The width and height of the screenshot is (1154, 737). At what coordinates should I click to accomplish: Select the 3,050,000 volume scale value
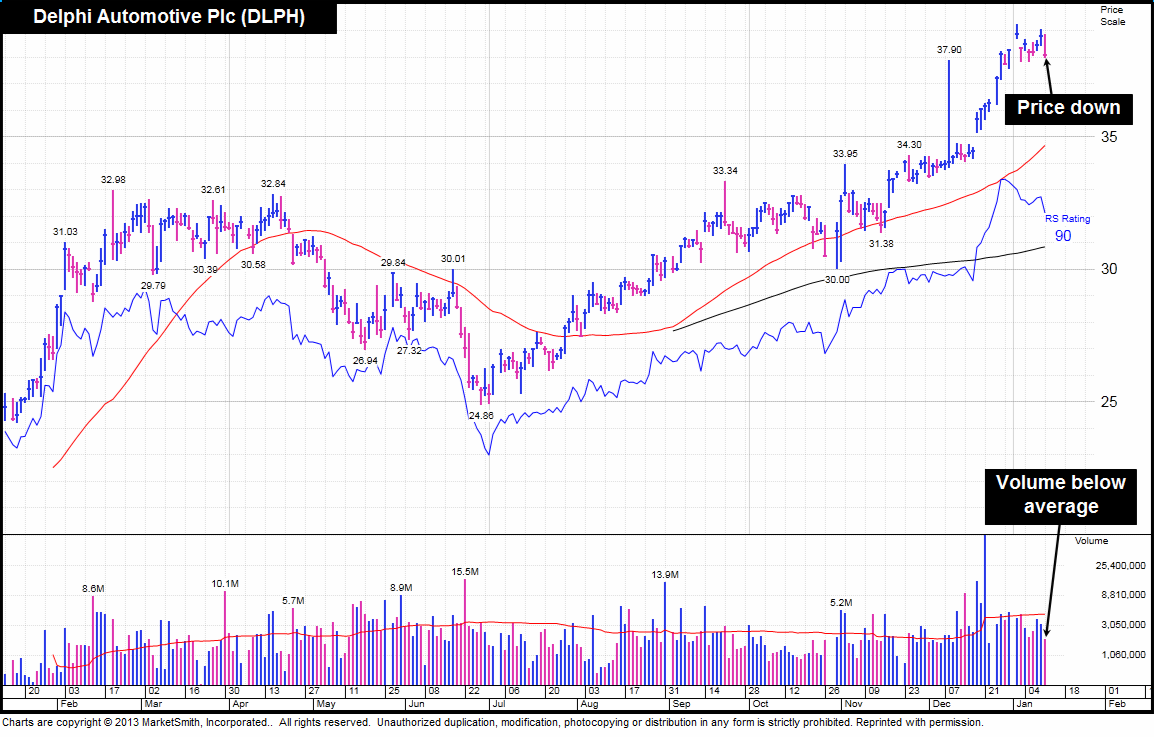[1123, 624]
